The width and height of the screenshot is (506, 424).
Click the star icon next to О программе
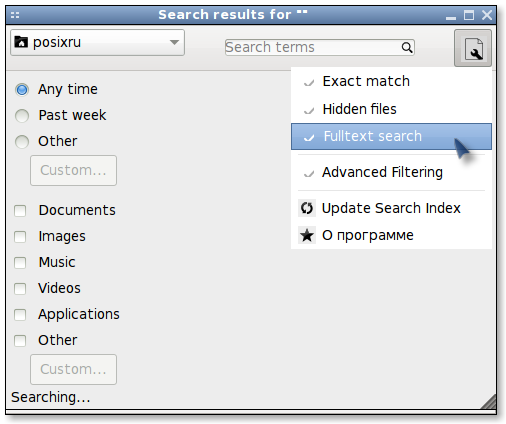(307, 235)
